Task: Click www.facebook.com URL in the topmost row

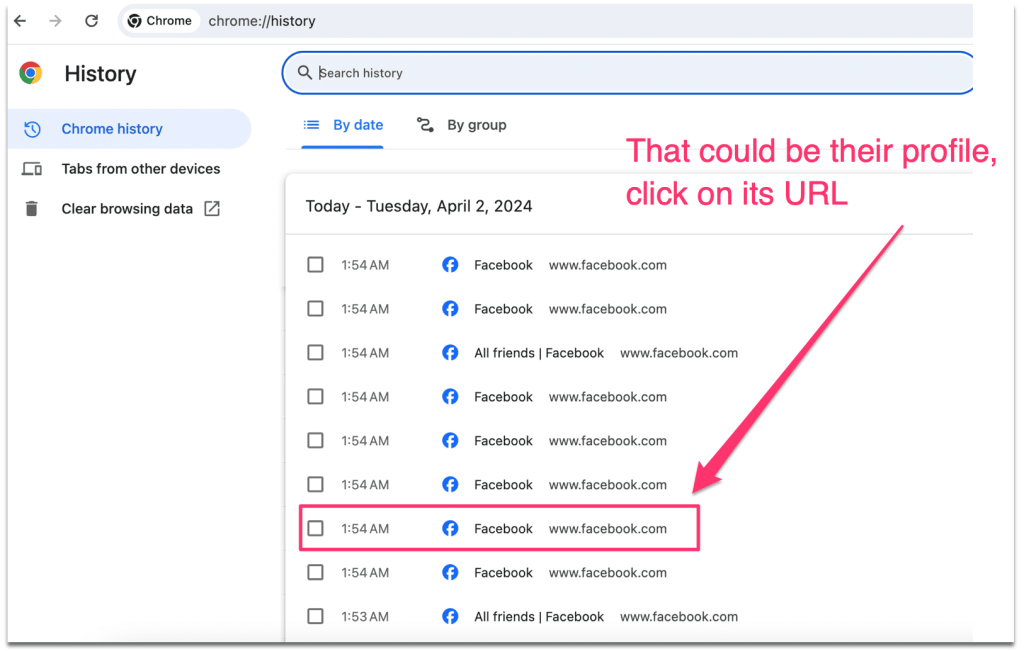Action: (608, 265)
